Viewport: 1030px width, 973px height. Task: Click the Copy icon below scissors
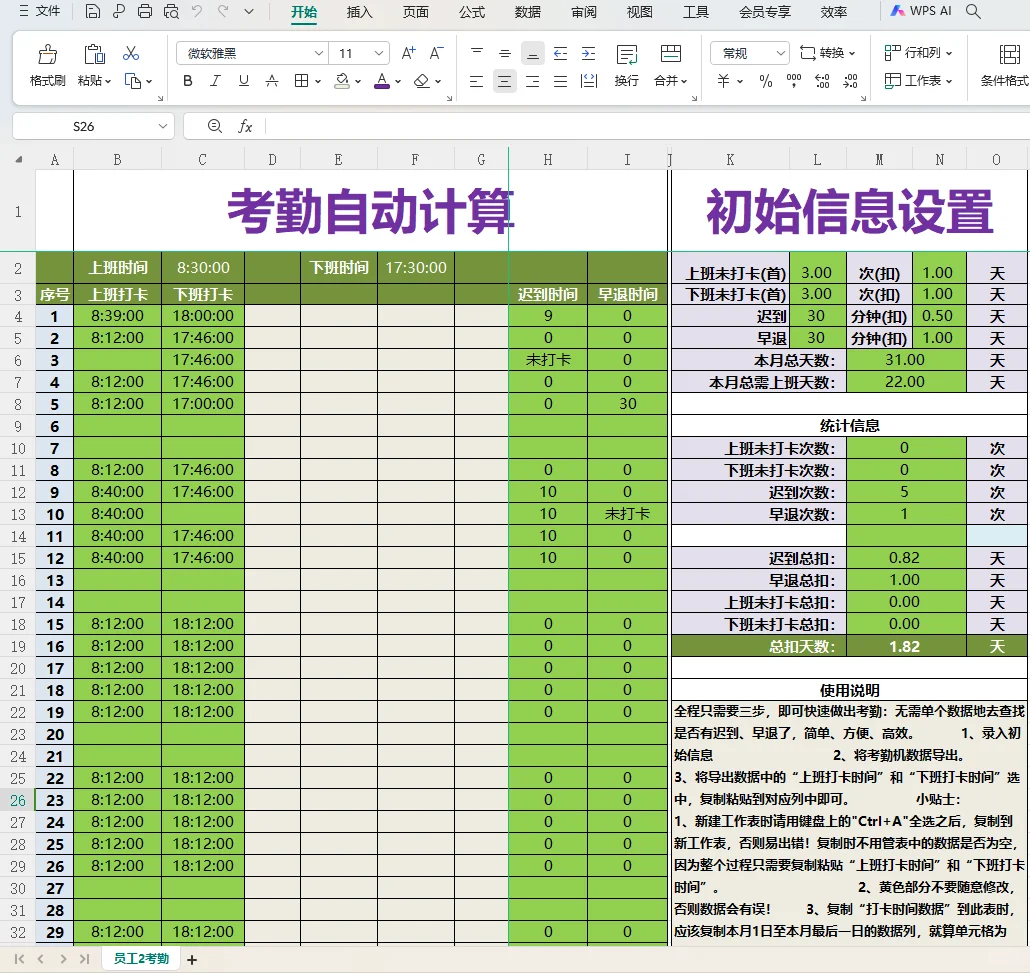coord(133,81)
